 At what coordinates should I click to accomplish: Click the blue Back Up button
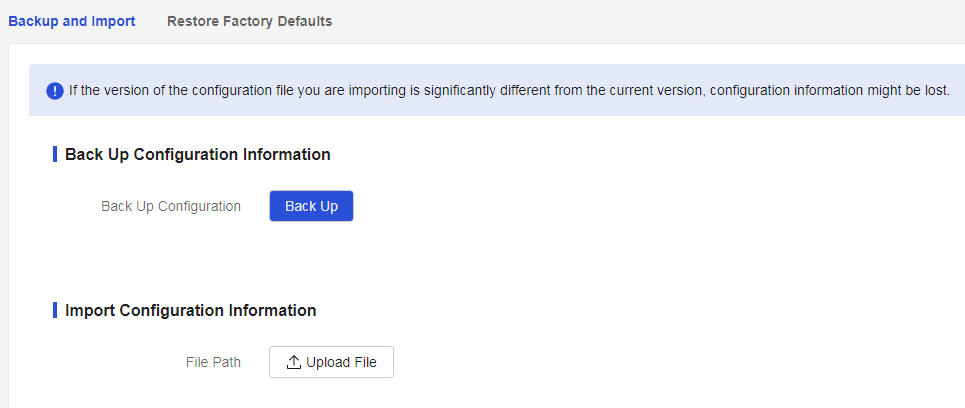(311, 206)
